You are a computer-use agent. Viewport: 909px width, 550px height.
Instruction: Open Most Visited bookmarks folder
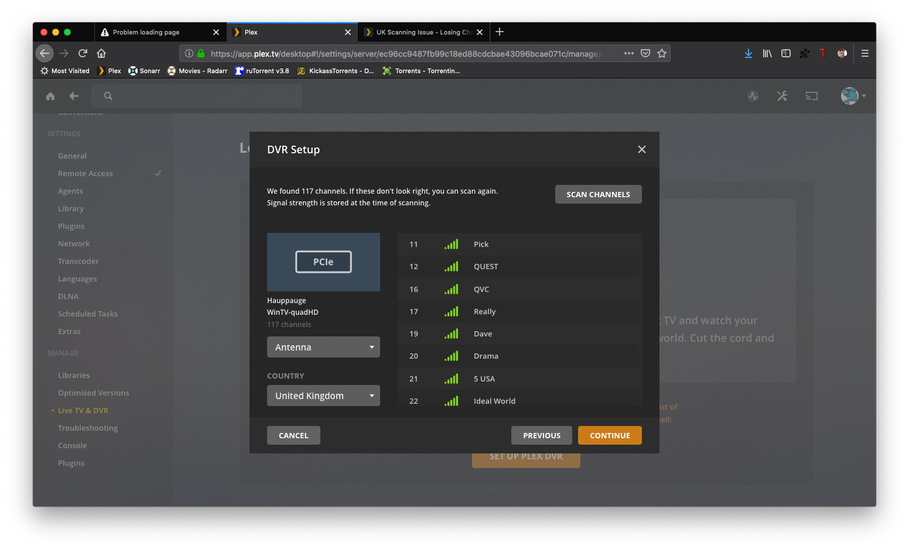click(x=64, y=71)
